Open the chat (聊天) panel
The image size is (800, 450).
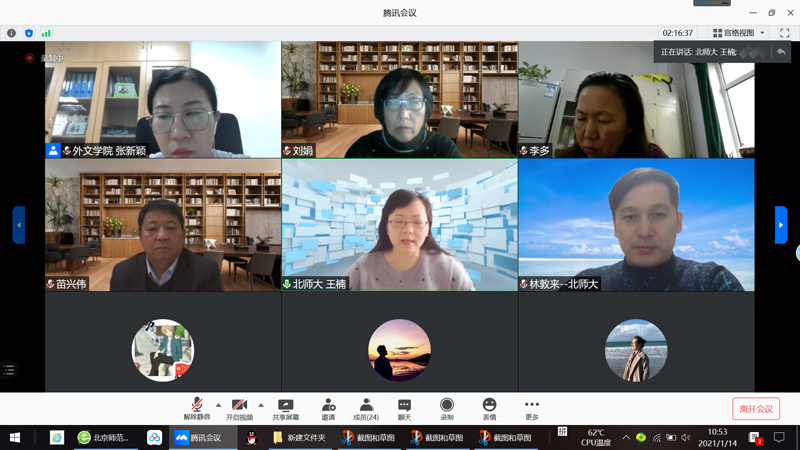point(404,408)
